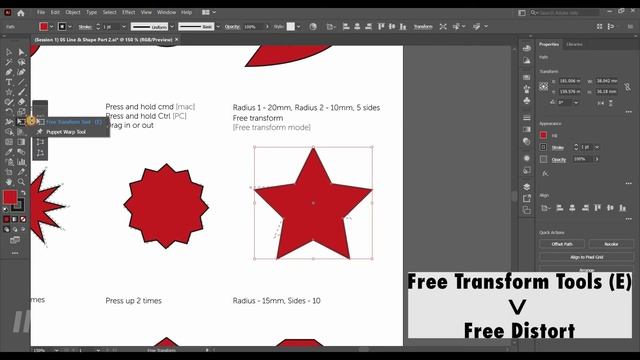Swap fill and stroke colors
Screen dimensions: 640x360
point(23,192)
